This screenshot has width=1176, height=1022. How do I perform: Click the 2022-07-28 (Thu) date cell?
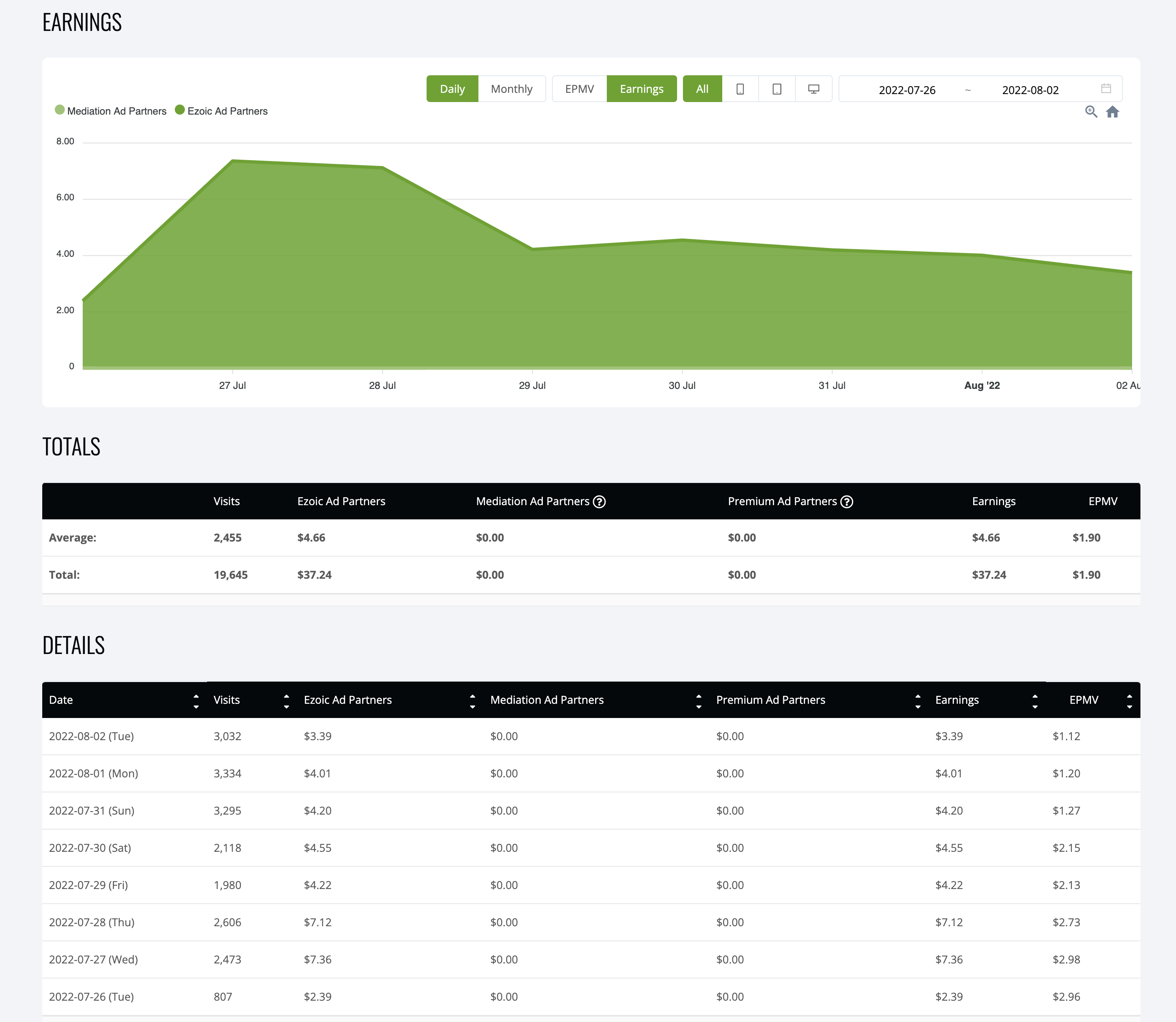click(92, 922)
